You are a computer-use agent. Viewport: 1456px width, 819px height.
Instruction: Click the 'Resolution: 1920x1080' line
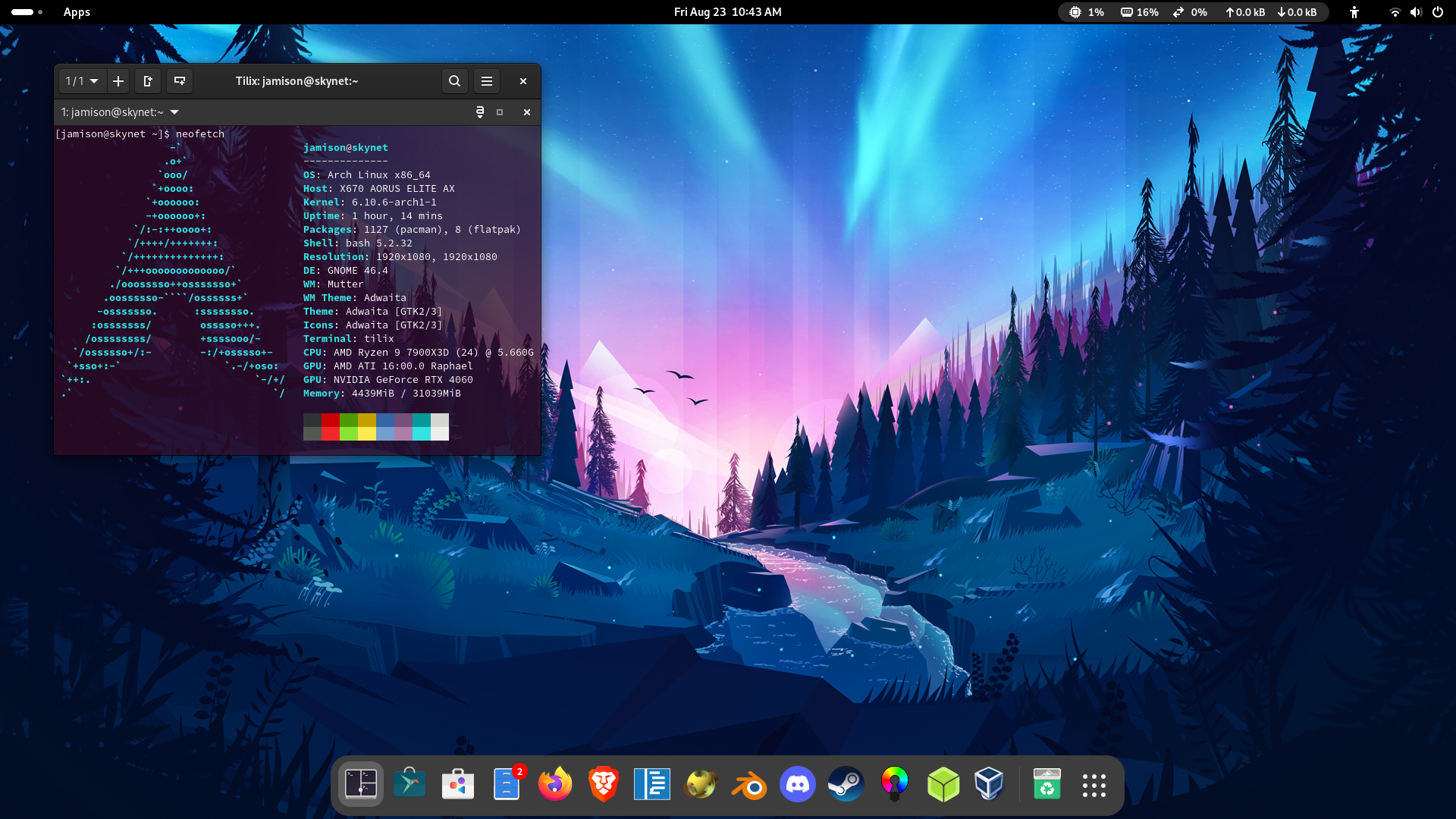(x=400, y=257)
